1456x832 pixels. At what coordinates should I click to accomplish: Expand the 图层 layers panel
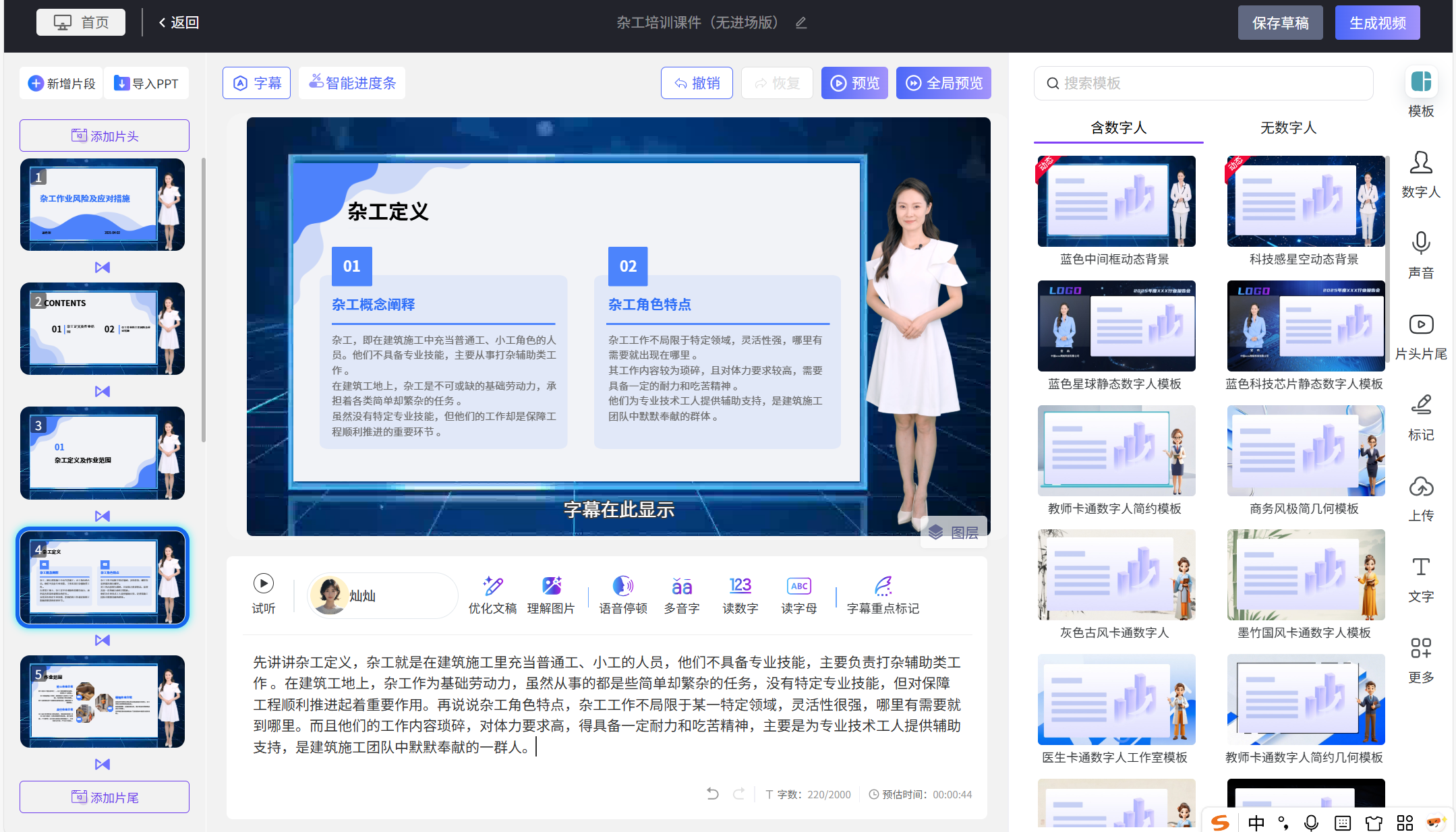click(x=954, y=533)
